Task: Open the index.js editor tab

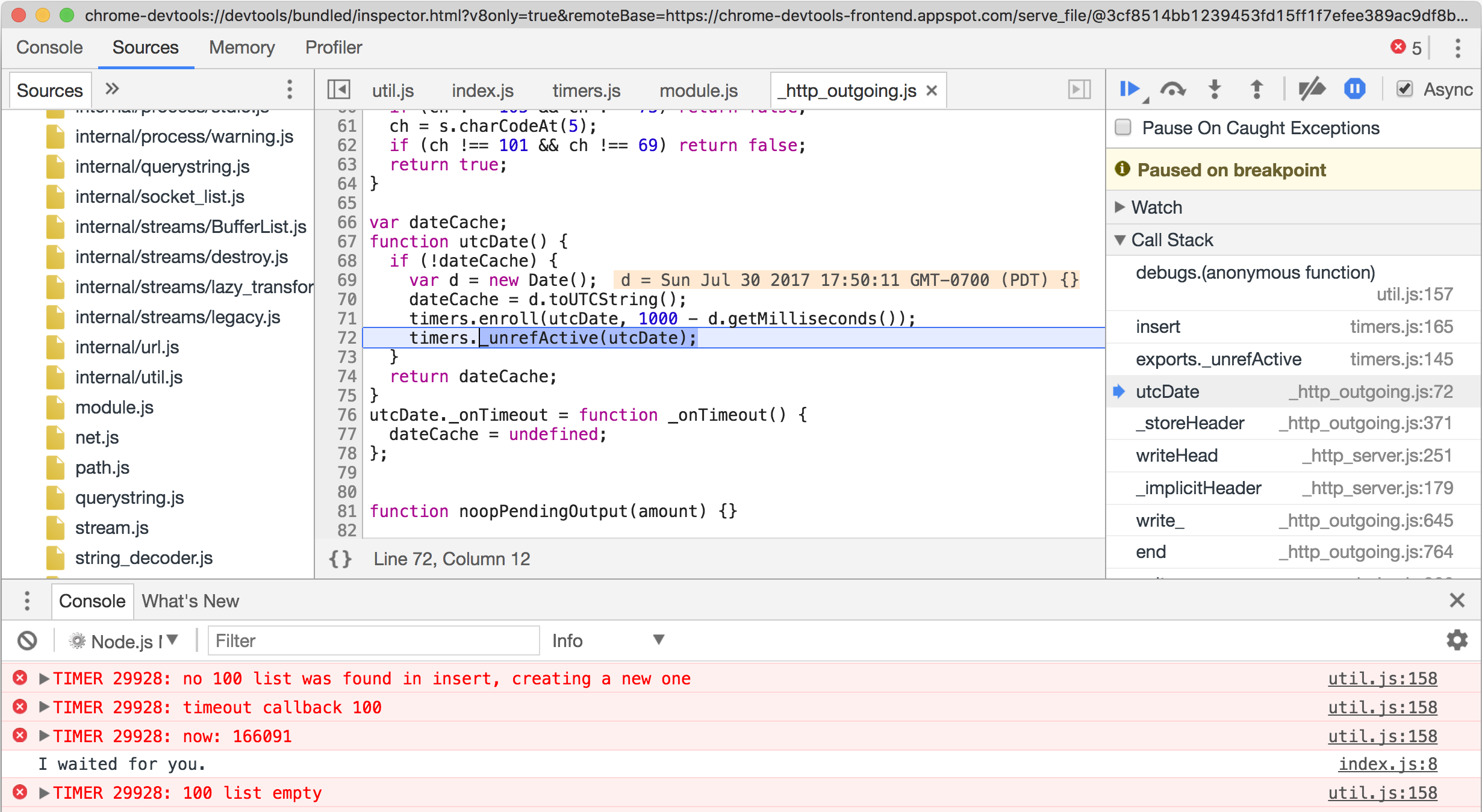Action: (x=482, y=90)
